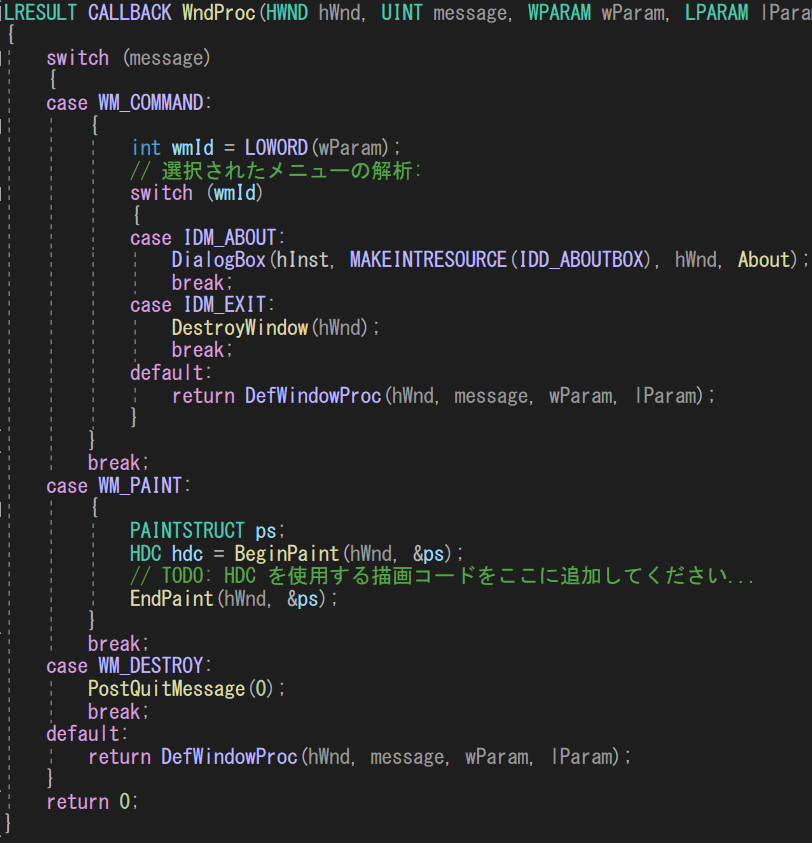The width and height of the screenshot is (812, 843).
Task: Click the hdc variable name
Action: (x=187, y=554)
